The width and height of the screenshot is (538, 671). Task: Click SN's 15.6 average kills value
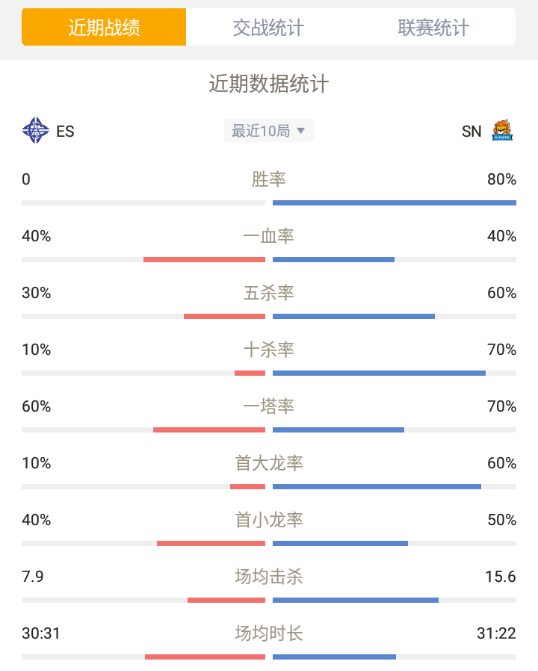[x=500, y=577]
